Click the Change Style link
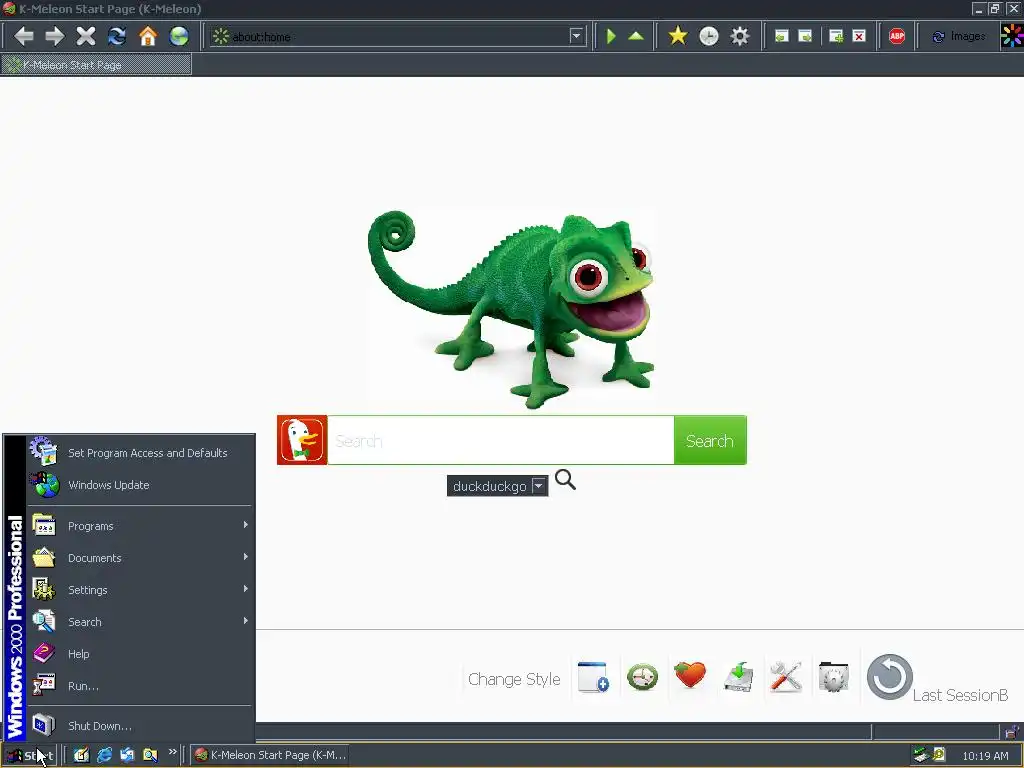Viewport: 1024px width, 768px height. [514, 679]
